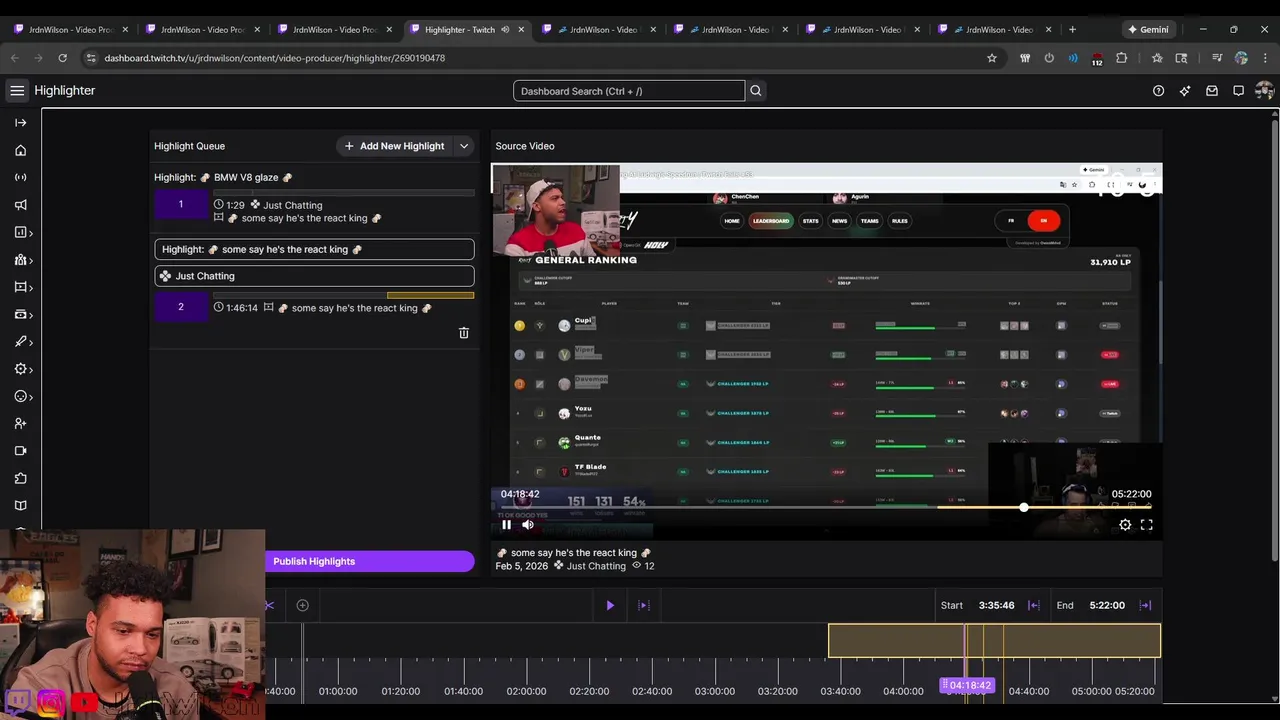Open the Chrome extensions puzzle icon
This screenshot has width=1280, height=720.
tap(1121, 58)
